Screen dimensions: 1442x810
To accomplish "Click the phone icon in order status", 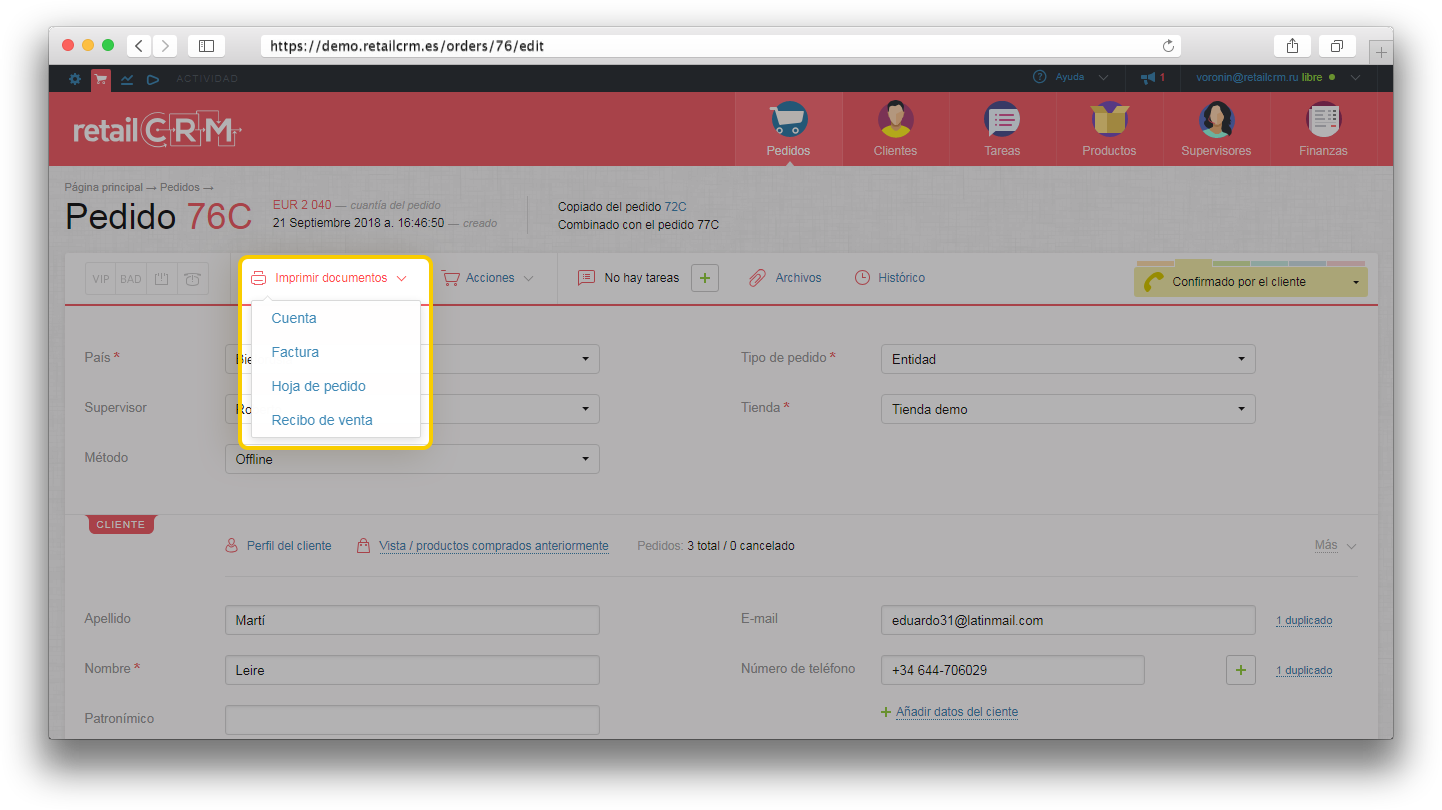I will pyautogui.click(x=1153, y=282).
